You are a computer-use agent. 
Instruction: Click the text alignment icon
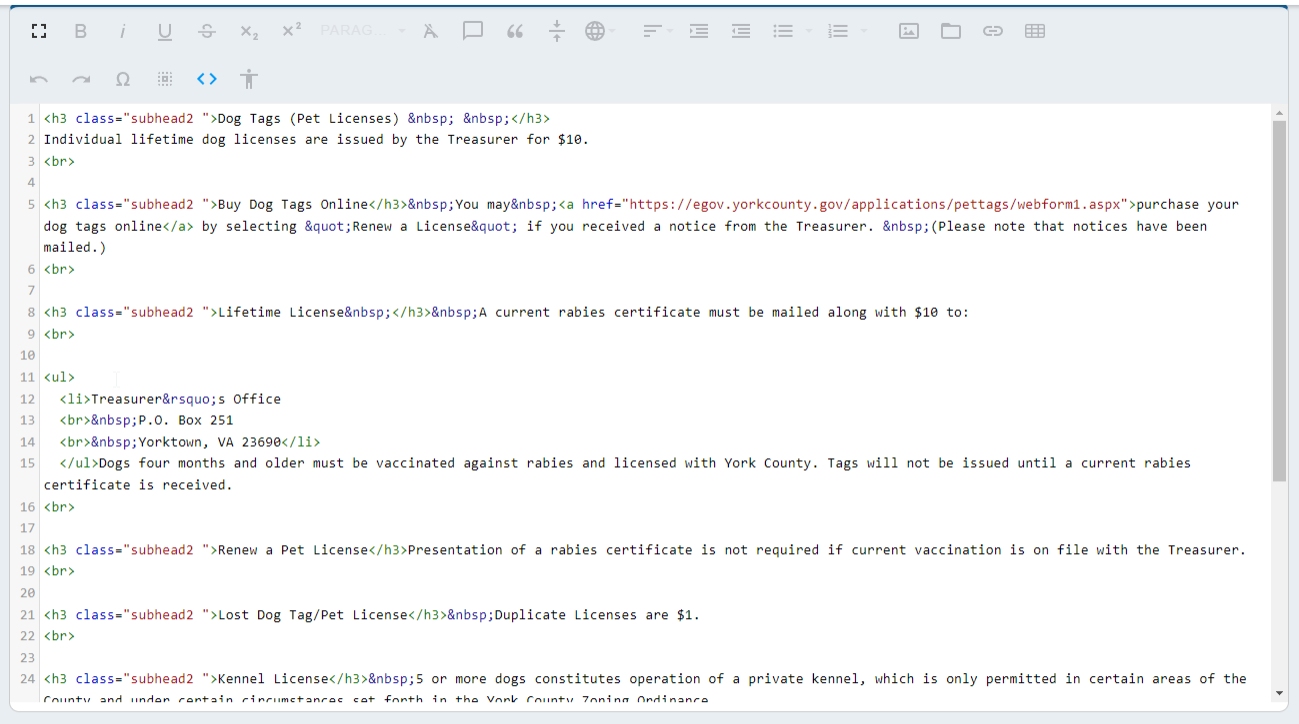(x=652, y=31)
